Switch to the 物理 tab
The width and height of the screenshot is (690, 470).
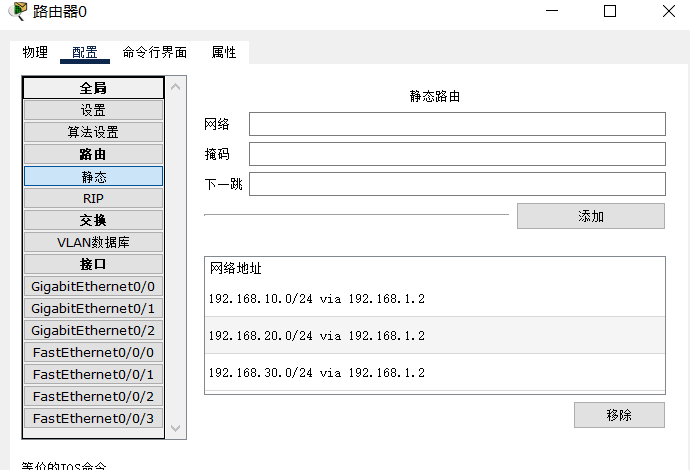pyautogui.click(x=35, y=52)
